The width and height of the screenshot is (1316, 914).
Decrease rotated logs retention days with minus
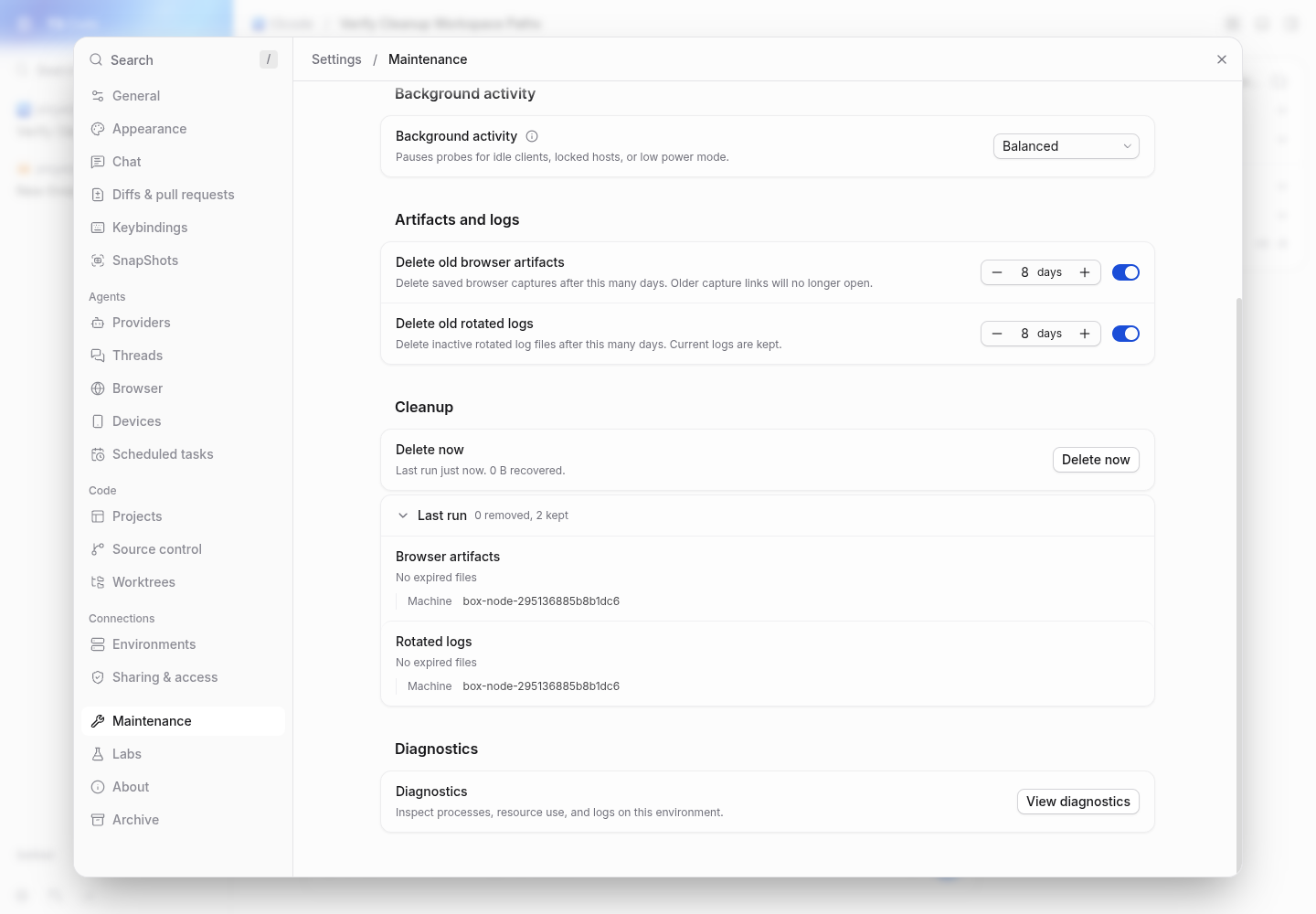tap(997, 334)
